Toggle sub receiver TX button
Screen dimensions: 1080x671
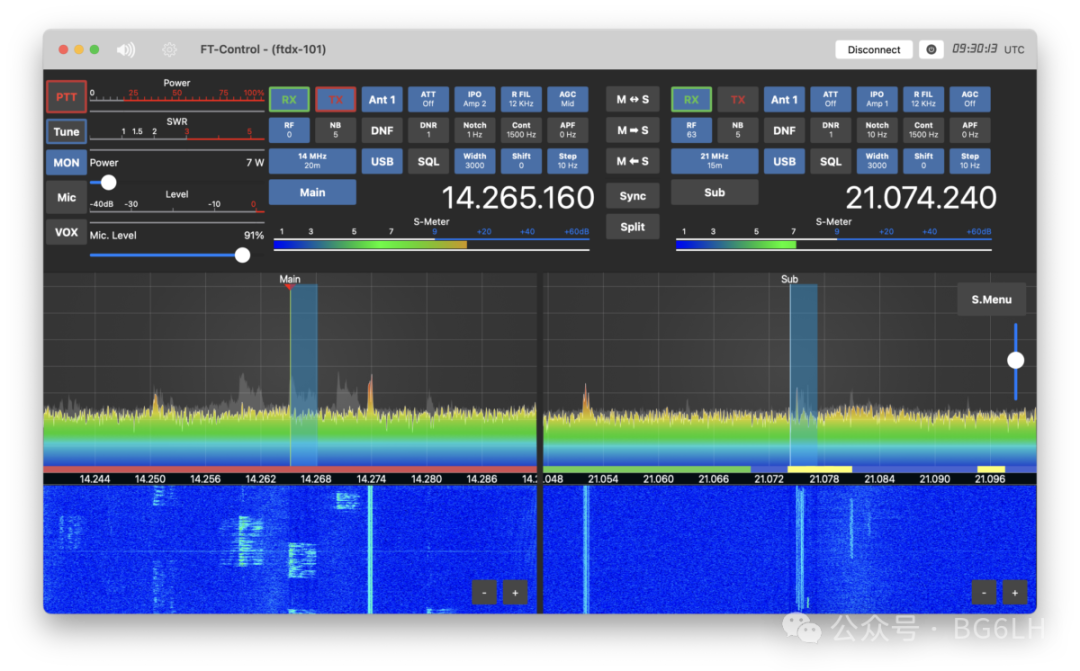tap(738, 99)
